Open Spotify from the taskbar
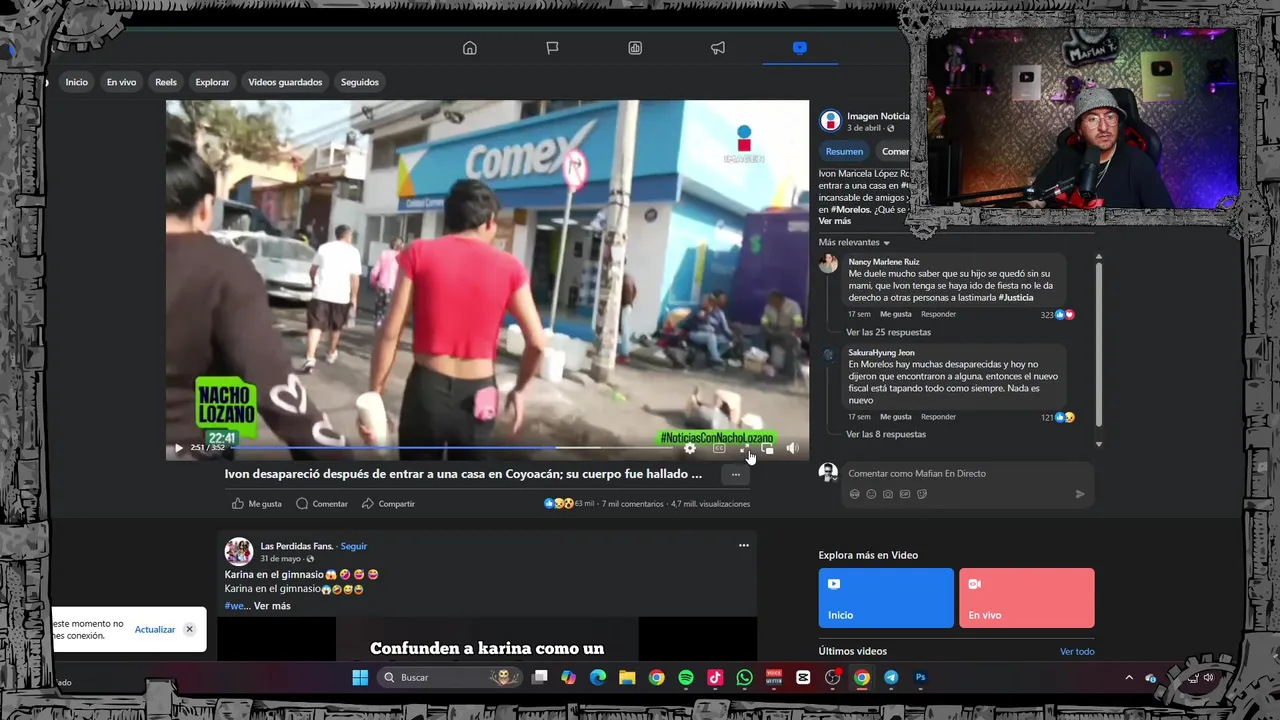Viewport: 1280px width, 720px height. click(x=686, y=677)
